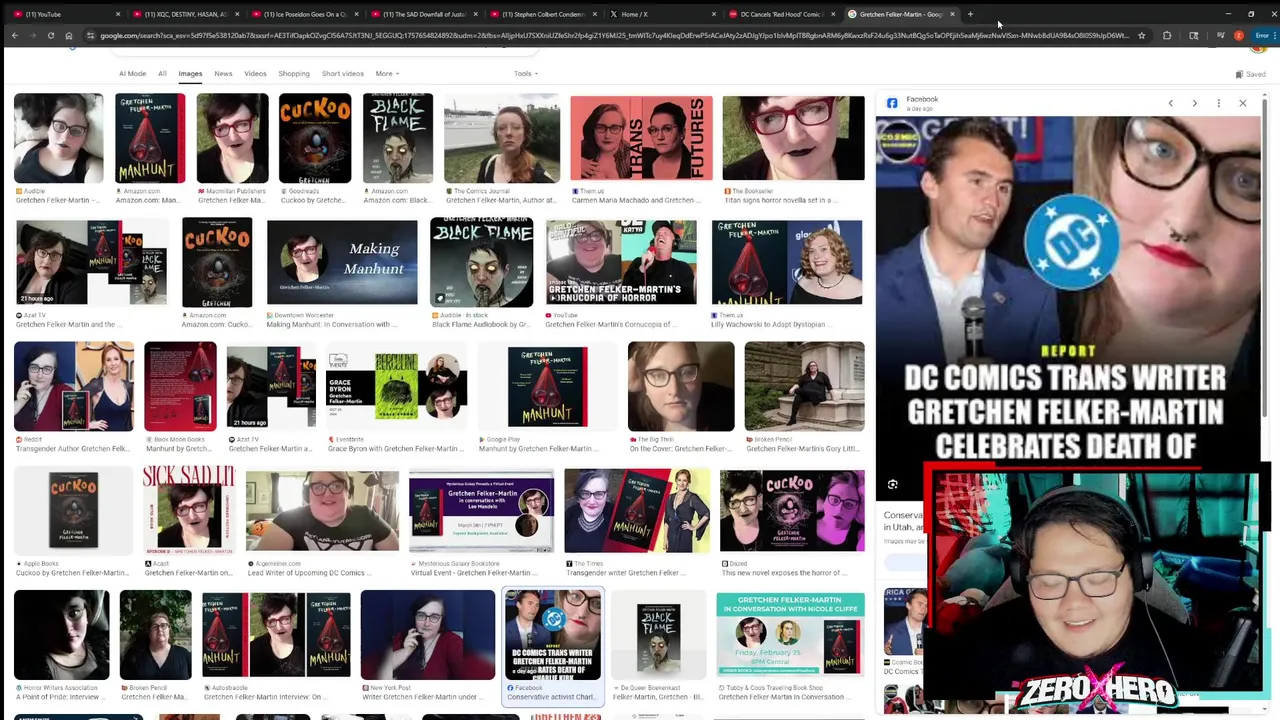Open the Saved bookmark icon

pyautogui.click(x=1250, y=74)
